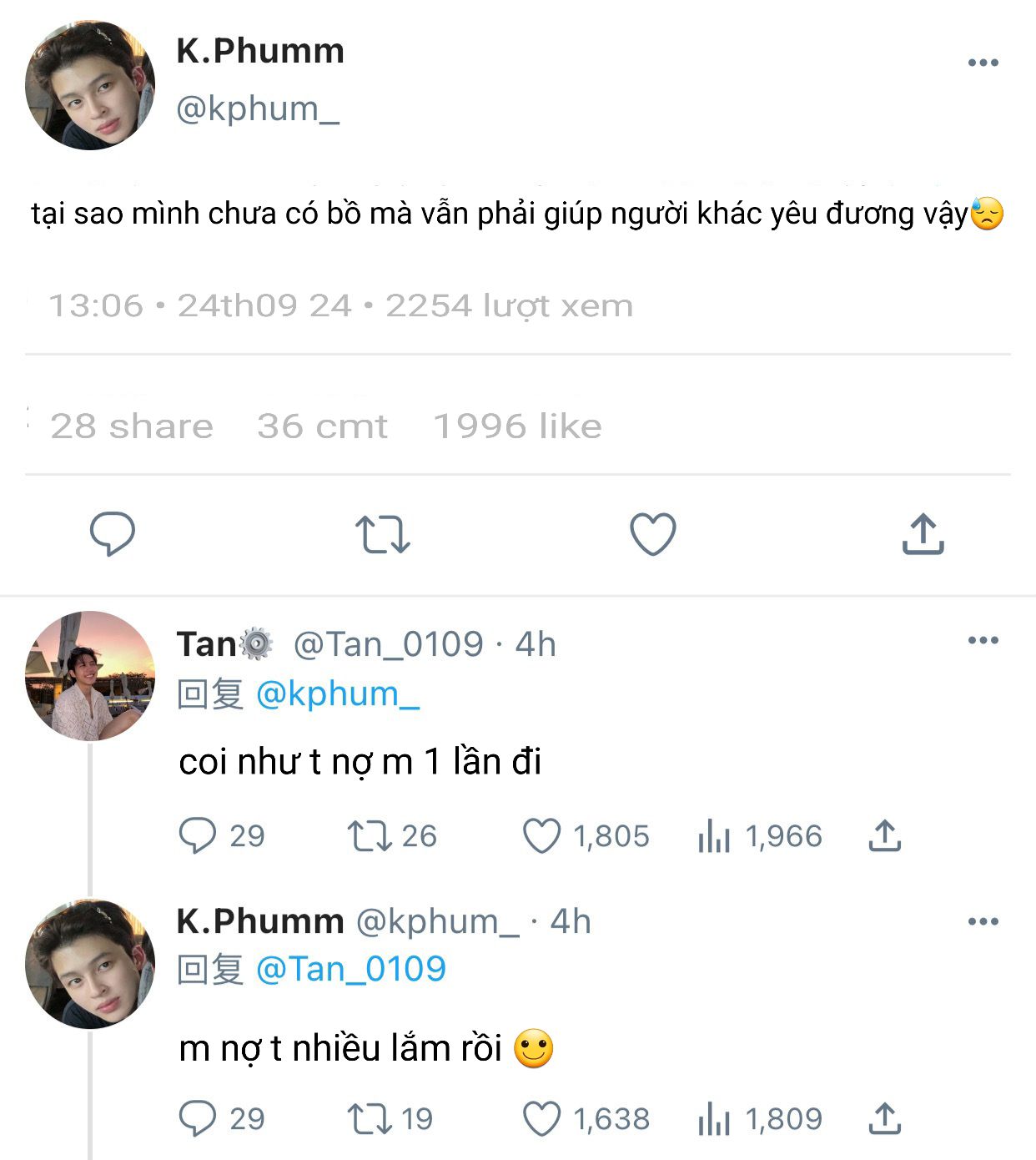This screenshot has width=1036, height=1160.
Task: Open the blue @kphum_ mention link
Action: click(337, 693)
